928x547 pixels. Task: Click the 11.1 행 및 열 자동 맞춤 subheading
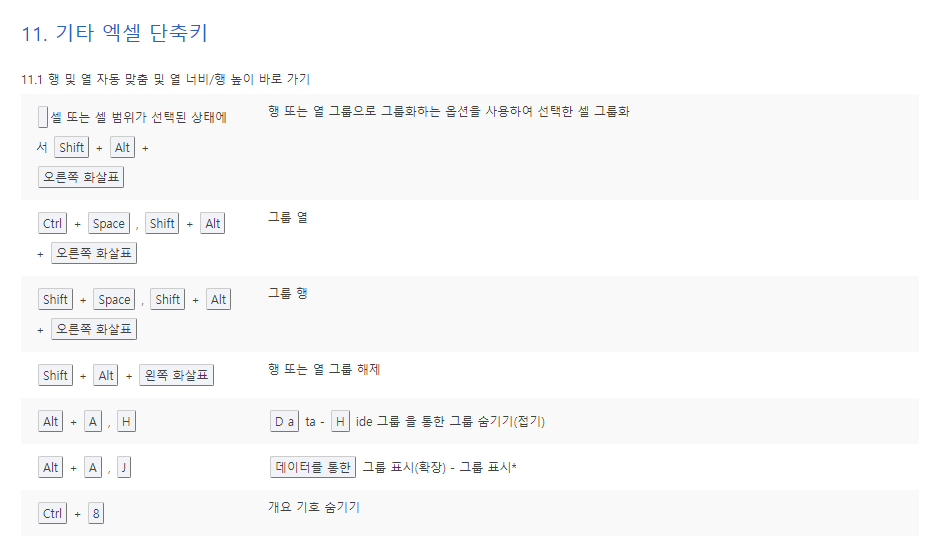(166, 78)
